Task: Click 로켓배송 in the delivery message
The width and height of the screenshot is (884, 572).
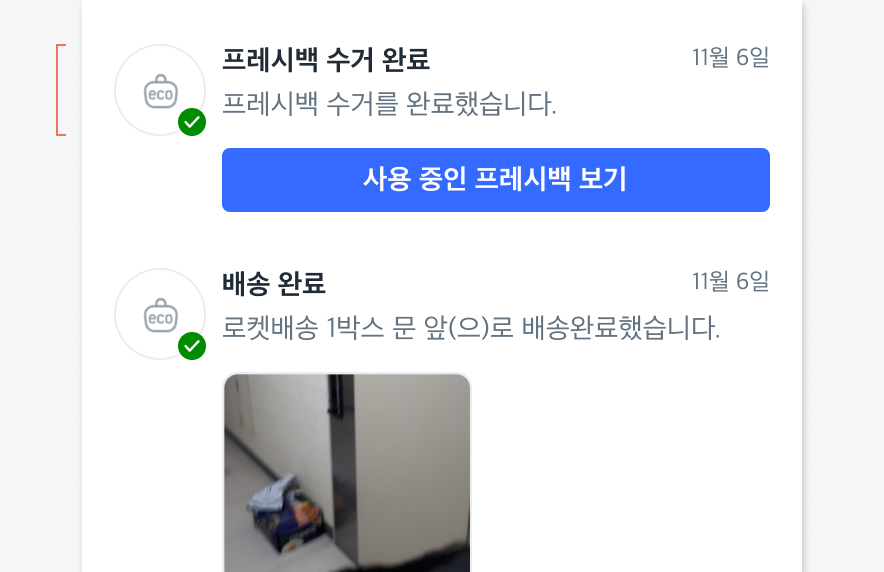Action: coord(270,327)
